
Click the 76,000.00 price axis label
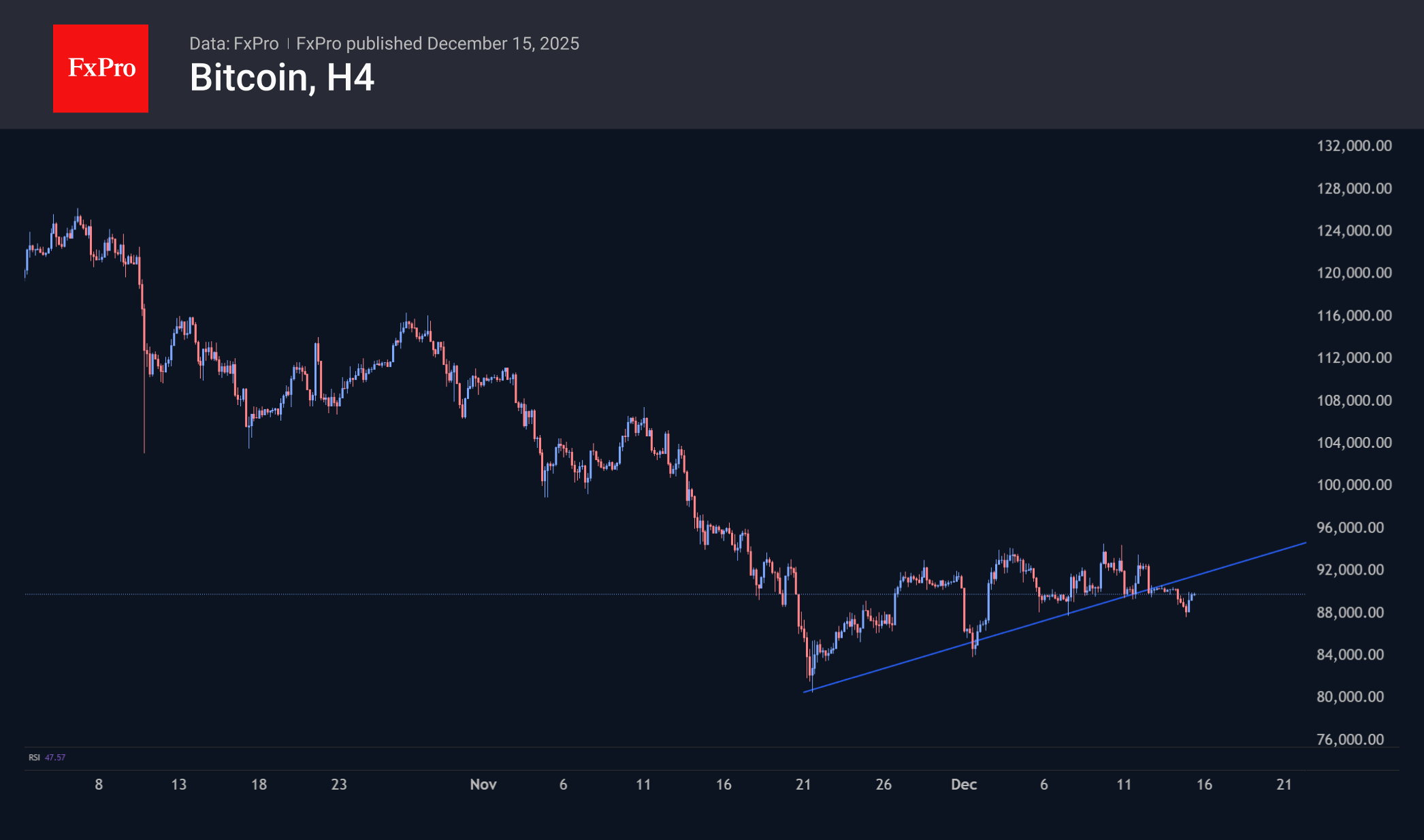coord(1350,739)
